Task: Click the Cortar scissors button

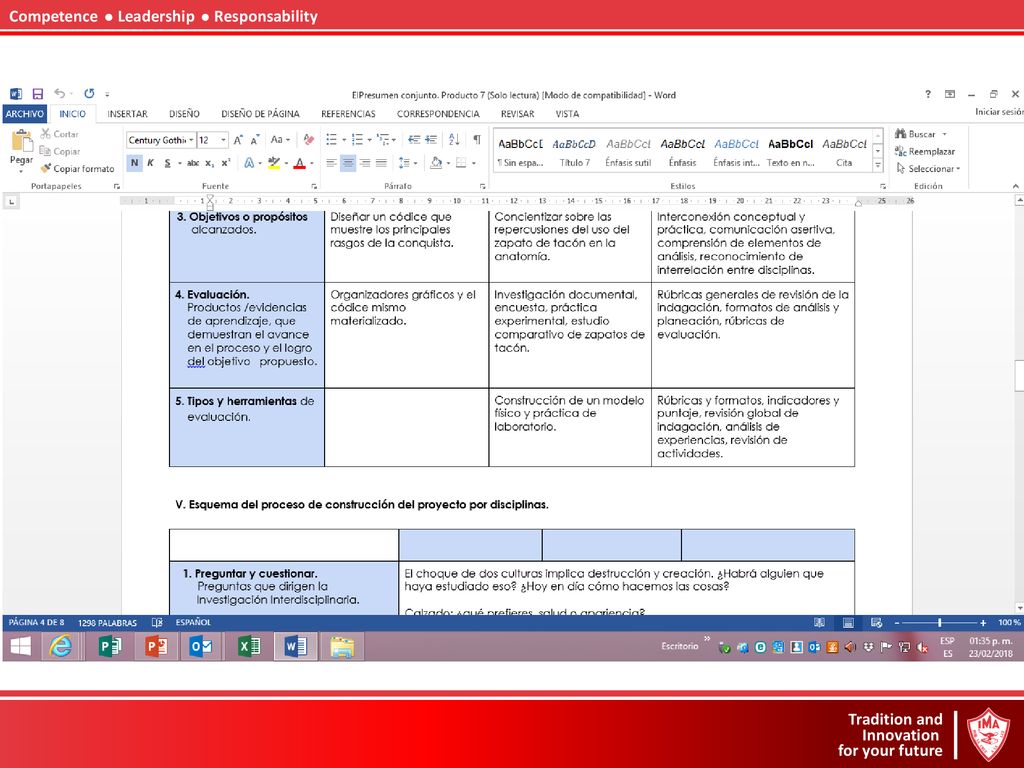Action: pos(59,134)
